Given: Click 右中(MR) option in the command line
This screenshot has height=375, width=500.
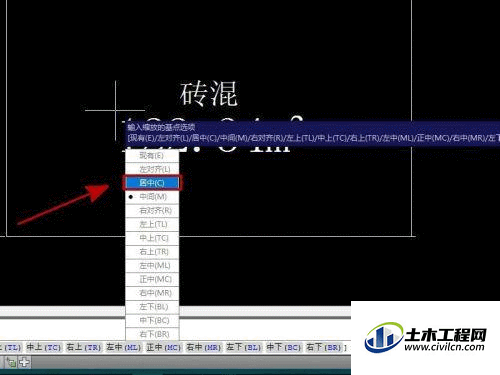Looking at the screenshot, I should [204, 347].
